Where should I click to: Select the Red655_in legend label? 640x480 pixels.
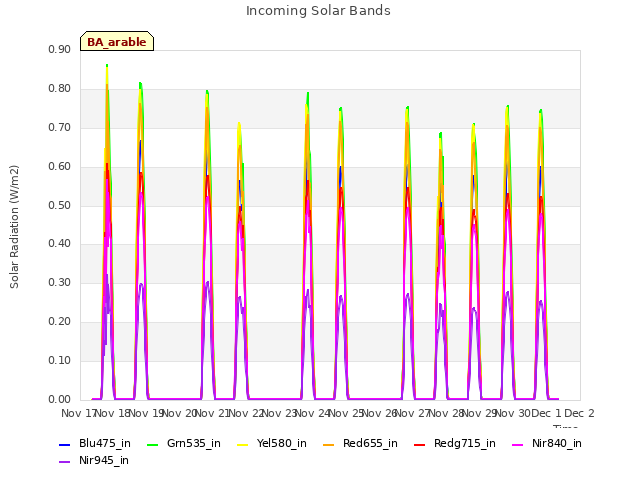tap(370, 443)
